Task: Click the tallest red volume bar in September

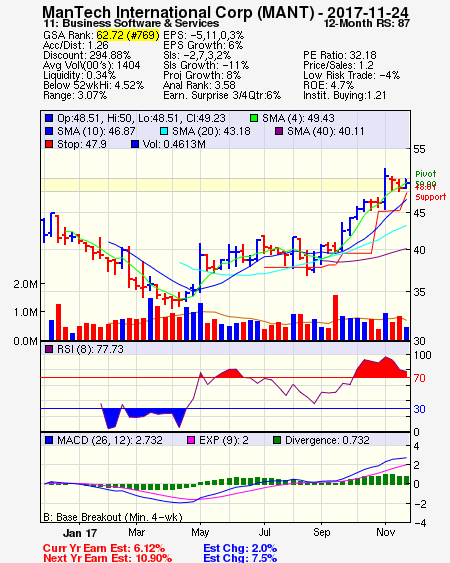Action: point(335,317)
